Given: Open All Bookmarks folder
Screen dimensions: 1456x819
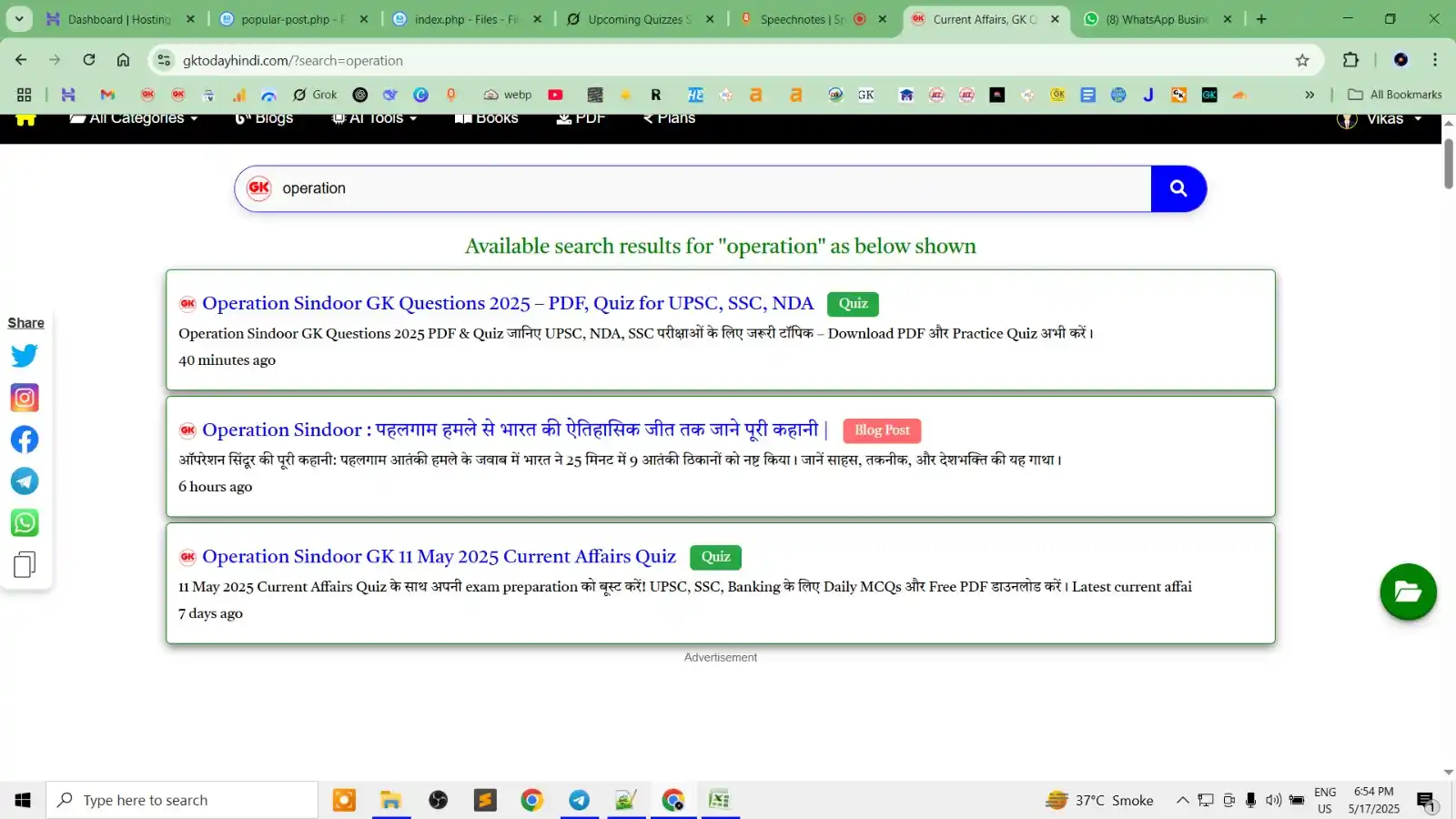Looking at the screenshot, I should tap(1395, 95).
